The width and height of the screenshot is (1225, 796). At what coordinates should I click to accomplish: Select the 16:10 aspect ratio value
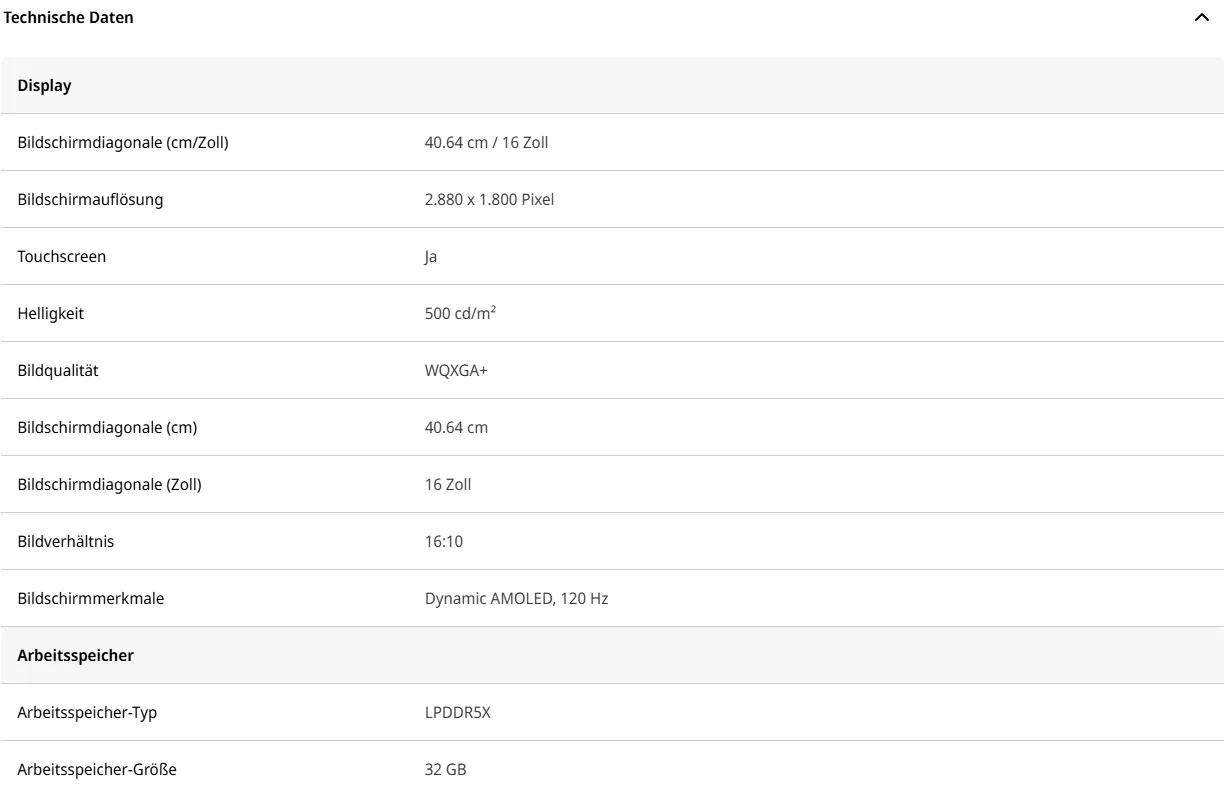coord(443,542)
